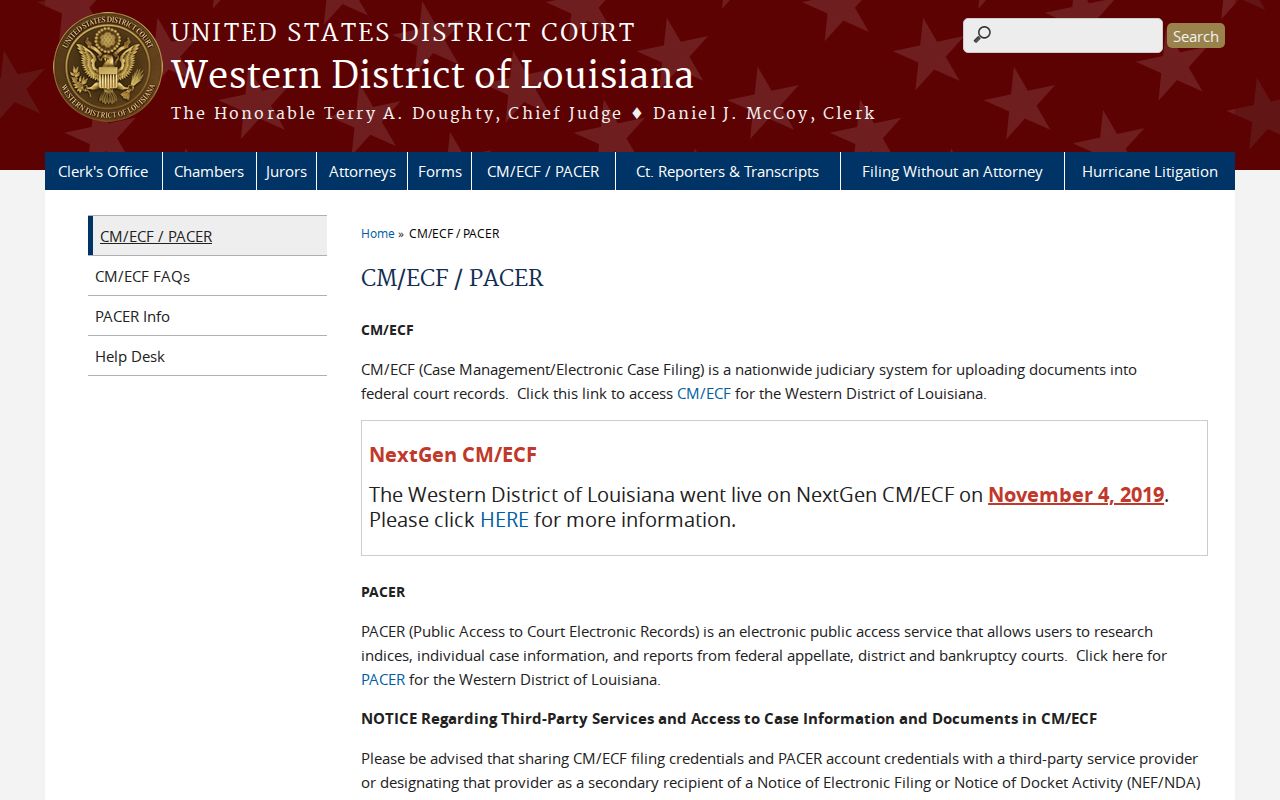
Task: Click the Western District of Louisiana title
Action: (432, 75)
